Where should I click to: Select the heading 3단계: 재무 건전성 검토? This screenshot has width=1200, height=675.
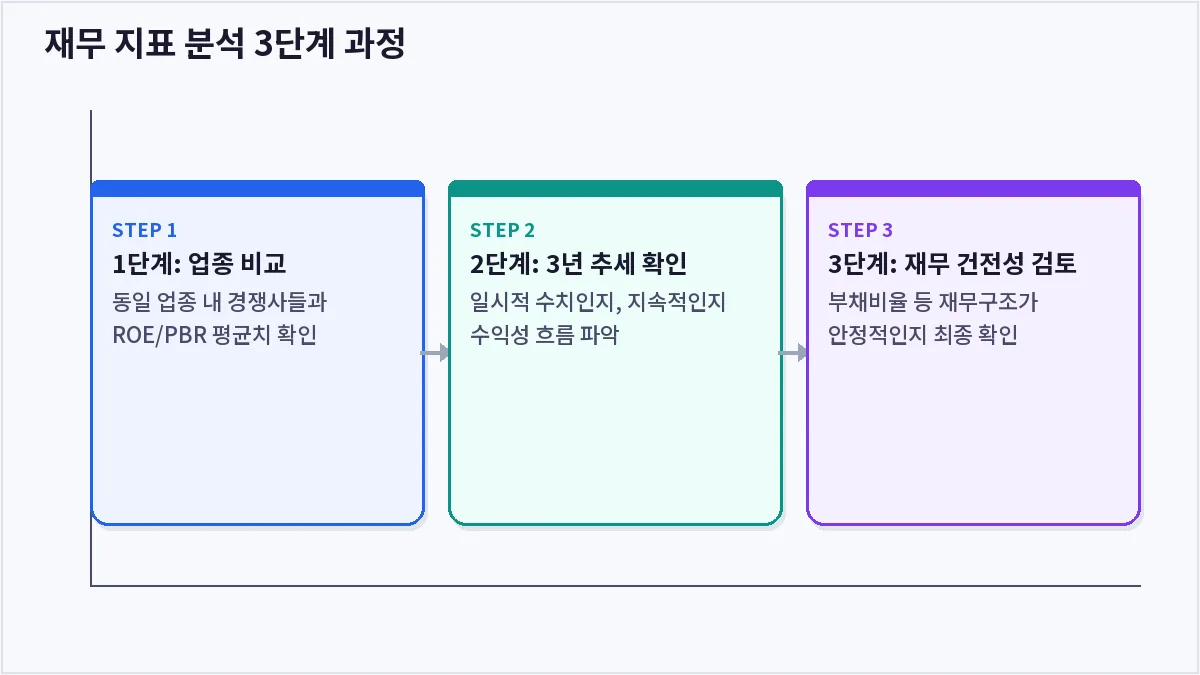coord(952,264)
